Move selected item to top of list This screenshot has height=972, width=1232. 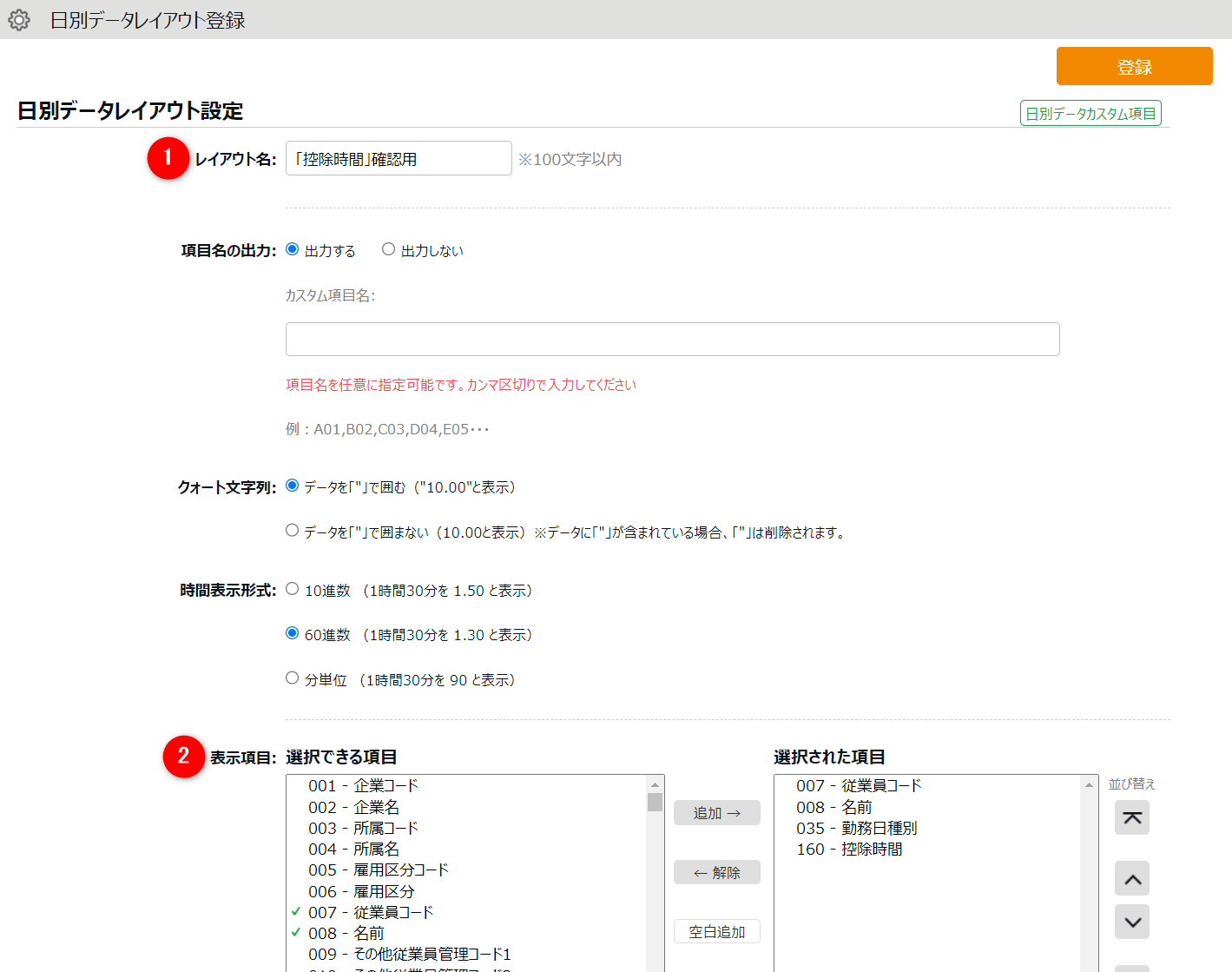pyautogui.click(x=1132, y=817)
